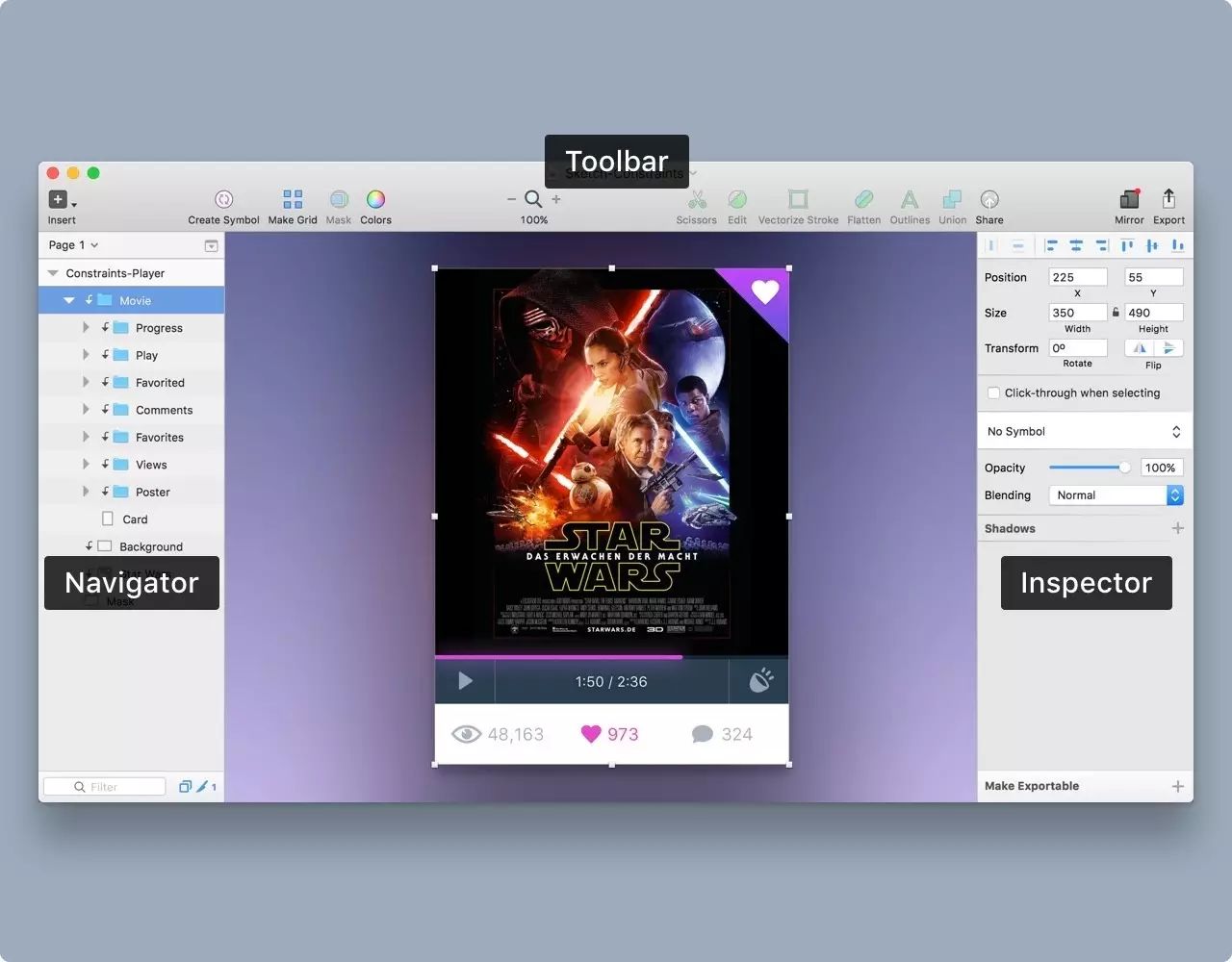Click the Make Exportable plus button
The image size is (1232, 962).
(1177, 786)
